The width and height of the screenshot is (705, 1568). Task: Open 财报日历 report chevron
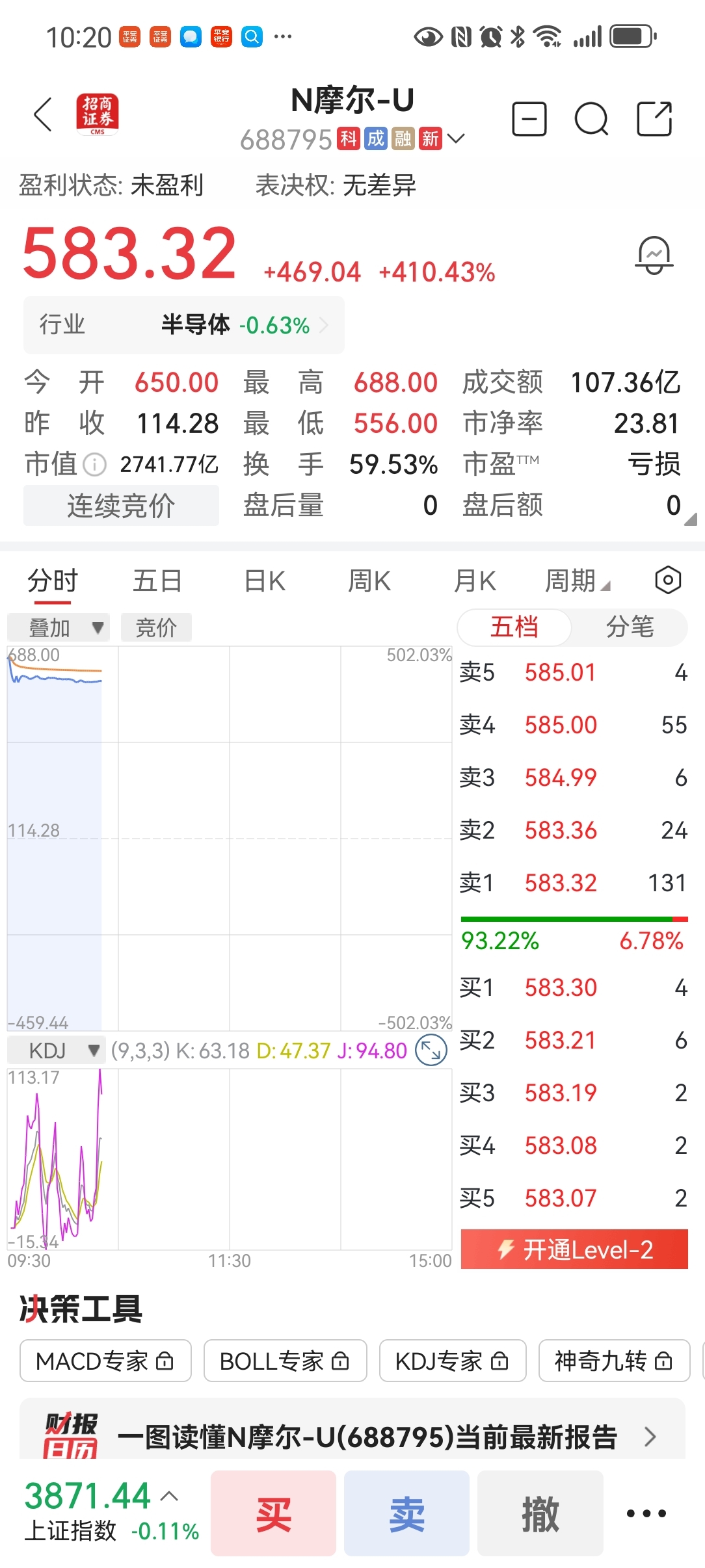coord(649,1437)
